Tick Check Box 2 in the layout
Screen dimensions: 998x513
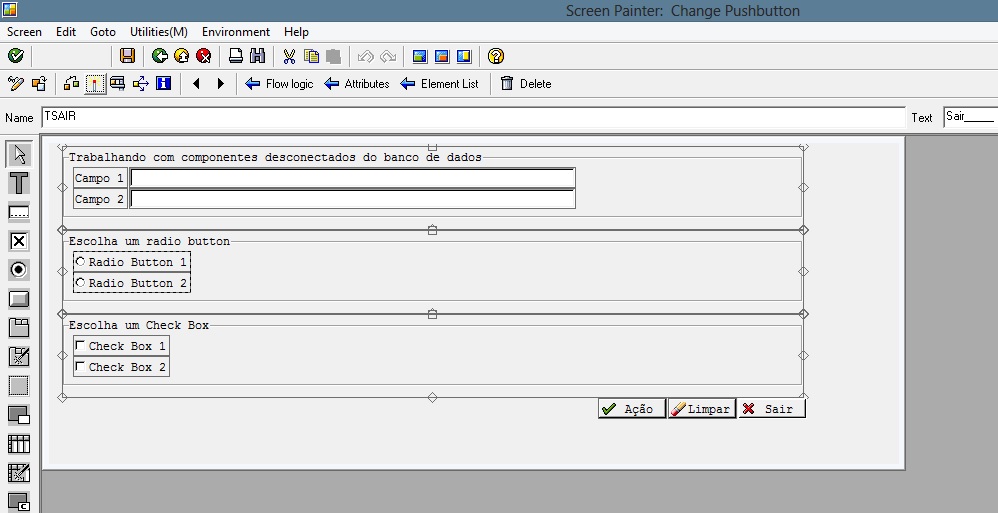pyautogui.click(x=80, y=367)
